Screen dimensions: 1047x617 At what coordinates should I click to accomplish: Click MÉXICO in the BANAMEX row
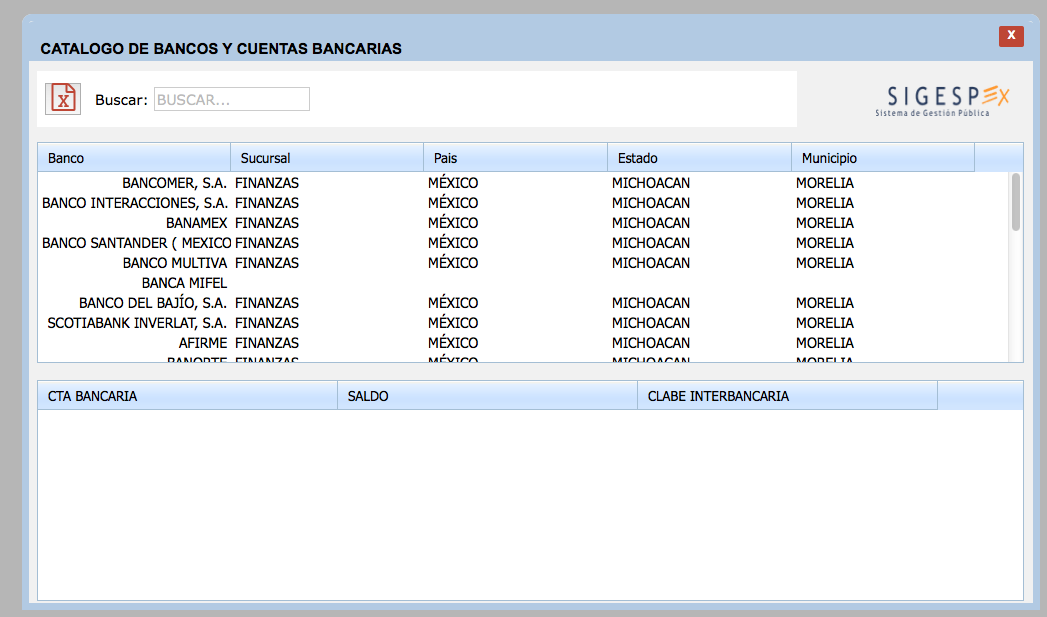(453, 223)
